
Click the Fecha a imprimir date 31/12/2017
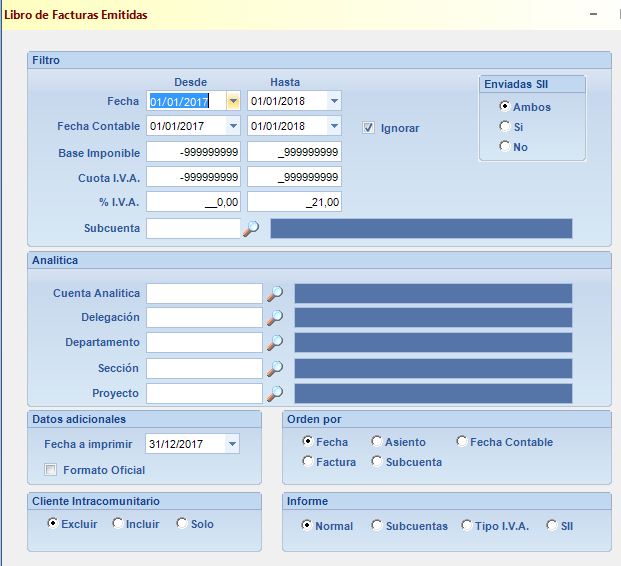click(176, 444)
